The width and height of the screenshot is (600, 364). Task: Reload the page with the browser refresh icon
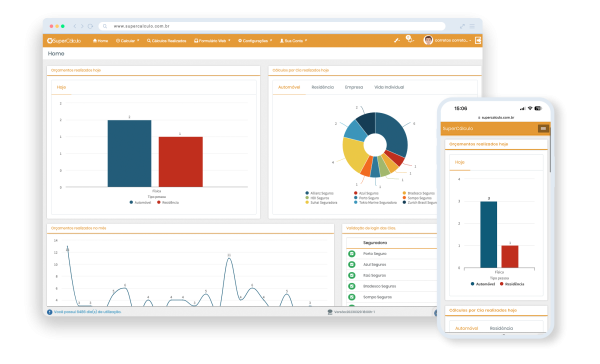pyautogui.click(x=90, y=26)
